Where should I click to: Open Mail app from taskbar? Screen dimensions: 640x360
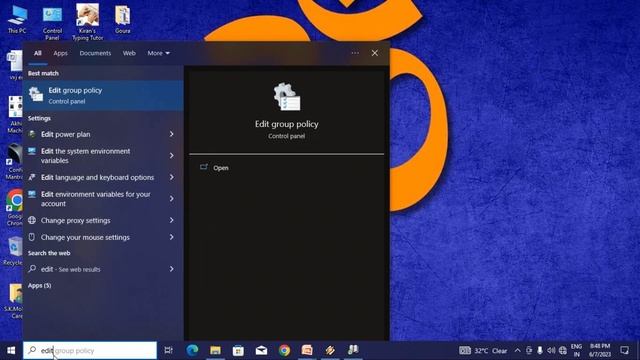pos(261,350)
